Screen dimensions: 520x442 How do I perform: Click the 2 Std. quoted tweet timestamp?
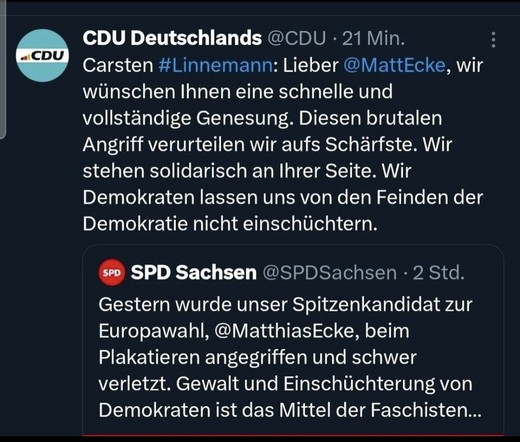(438, 273)
